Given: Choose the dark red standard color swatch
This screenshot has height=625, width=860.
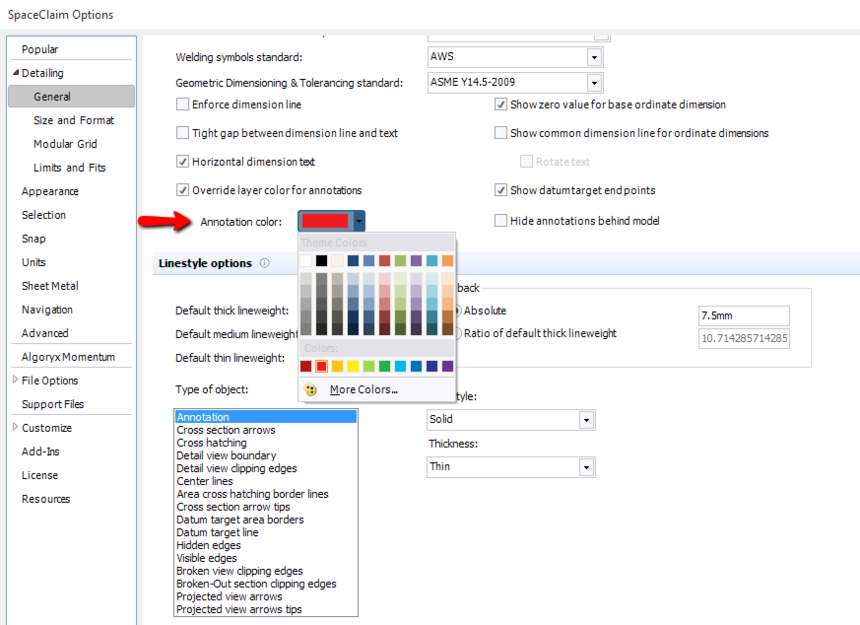Looking at the screenshot, I should pyautogui.click(x=305, y=366).
